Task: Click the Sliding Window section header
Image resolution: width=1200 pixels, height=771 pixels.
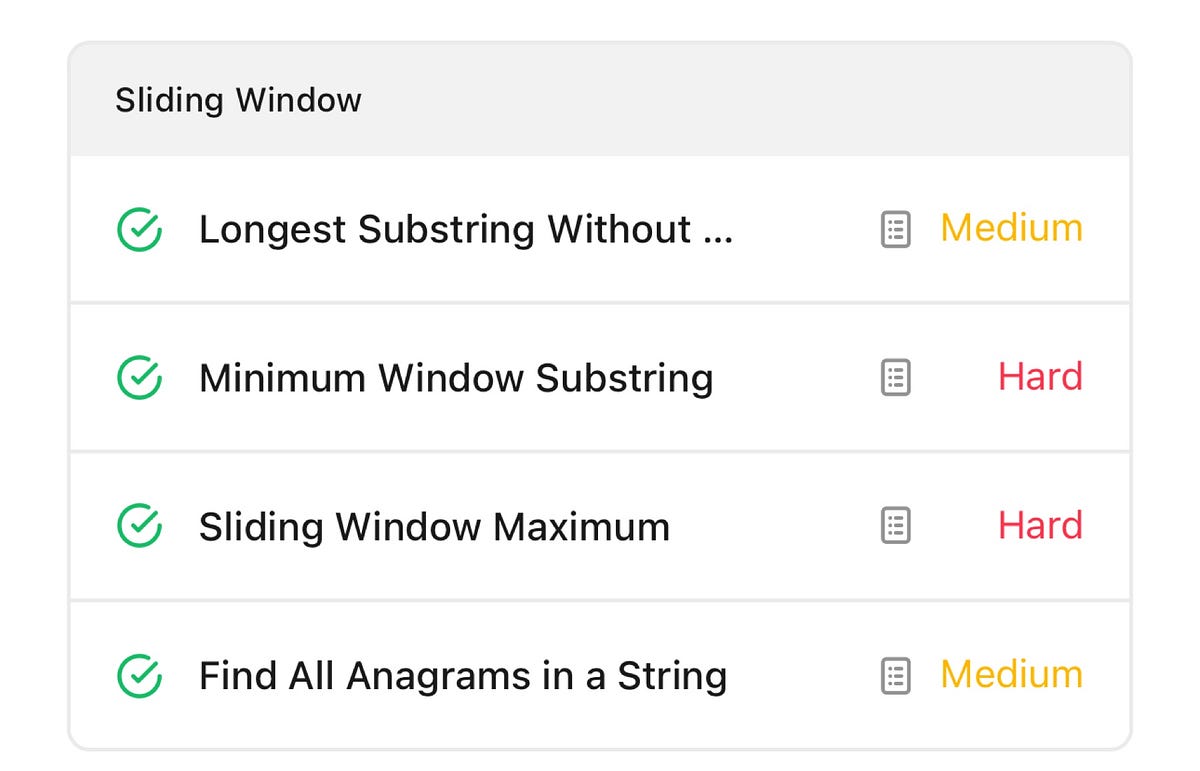Action: coord(238,100)
